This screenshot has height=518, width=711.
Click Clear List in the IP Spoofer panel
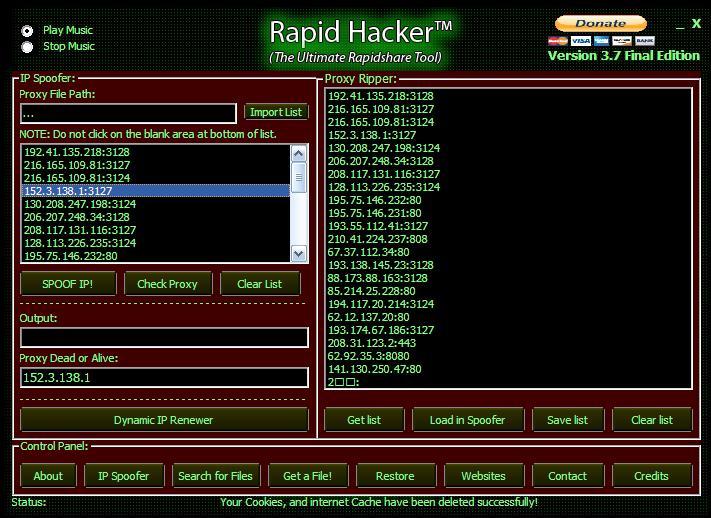point(260,284)
